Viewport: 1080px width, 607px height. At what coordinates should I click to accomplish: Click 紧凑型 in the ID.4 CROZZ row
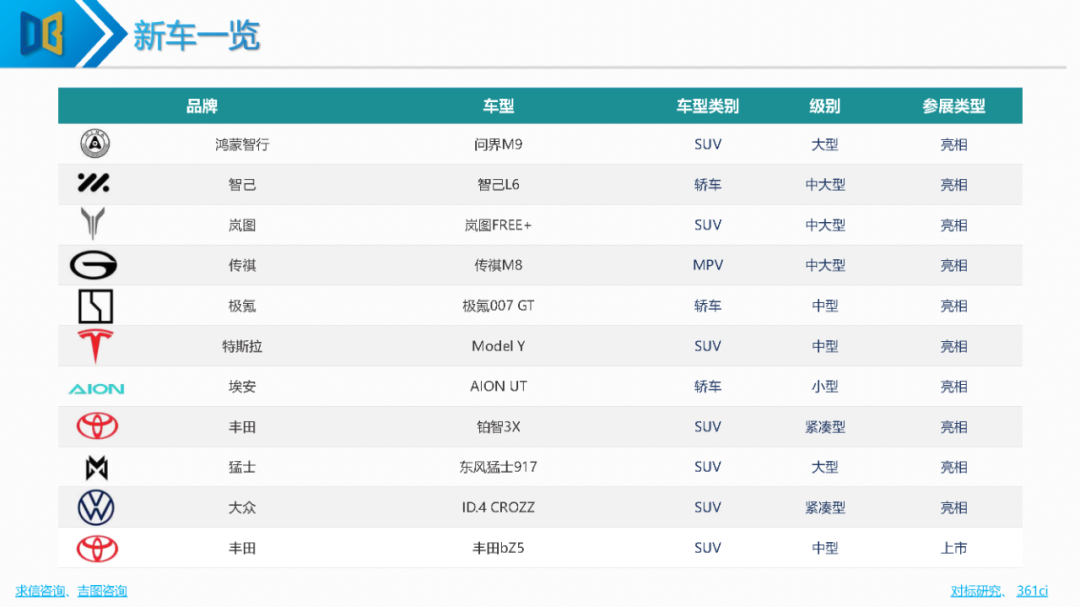click(824, 508)
